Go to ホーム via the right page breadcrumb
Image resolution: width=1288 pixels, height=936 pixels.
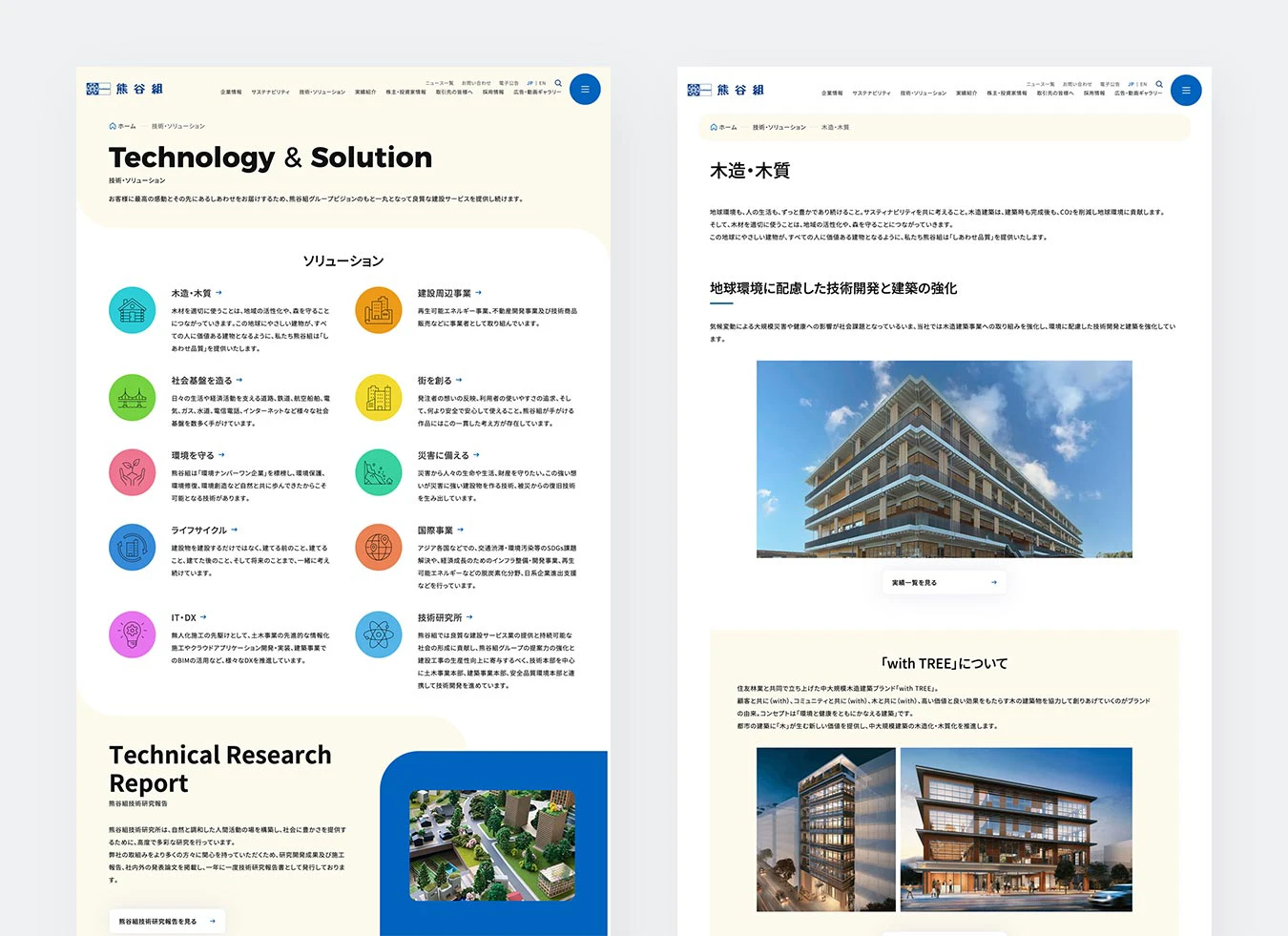(x=724, y=127)
